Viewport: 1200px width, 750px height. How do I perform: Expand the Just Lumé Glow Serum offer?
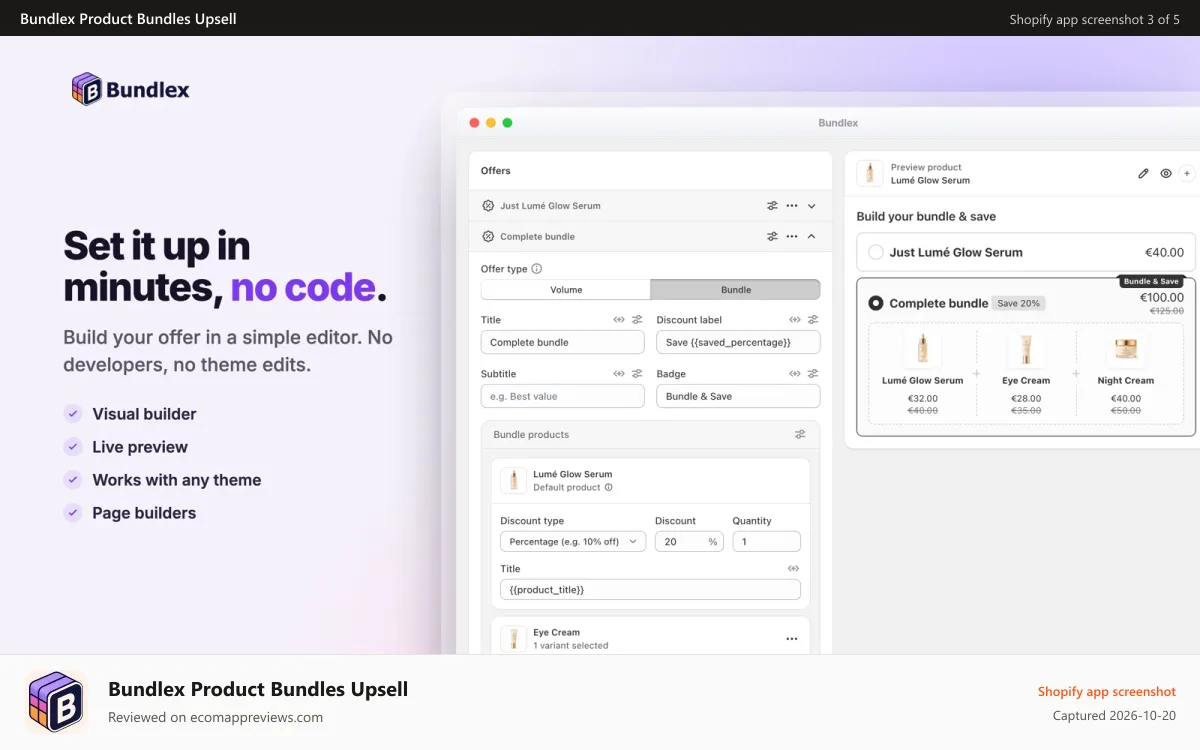[x=811, y=206]
